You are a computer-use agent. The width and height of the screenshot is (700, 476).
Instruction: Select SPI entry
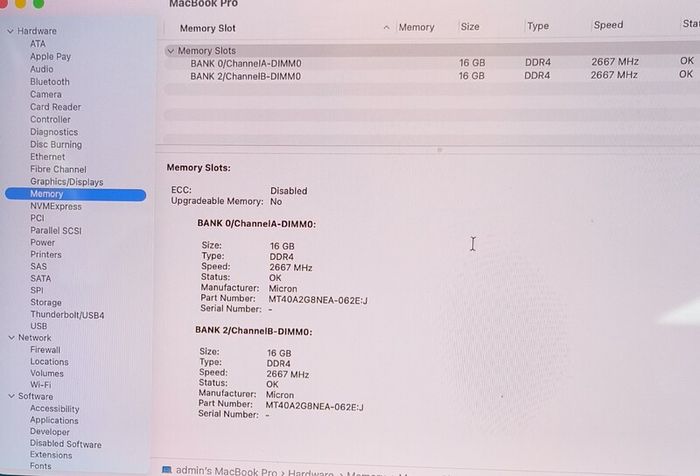[x=37, y=290]
